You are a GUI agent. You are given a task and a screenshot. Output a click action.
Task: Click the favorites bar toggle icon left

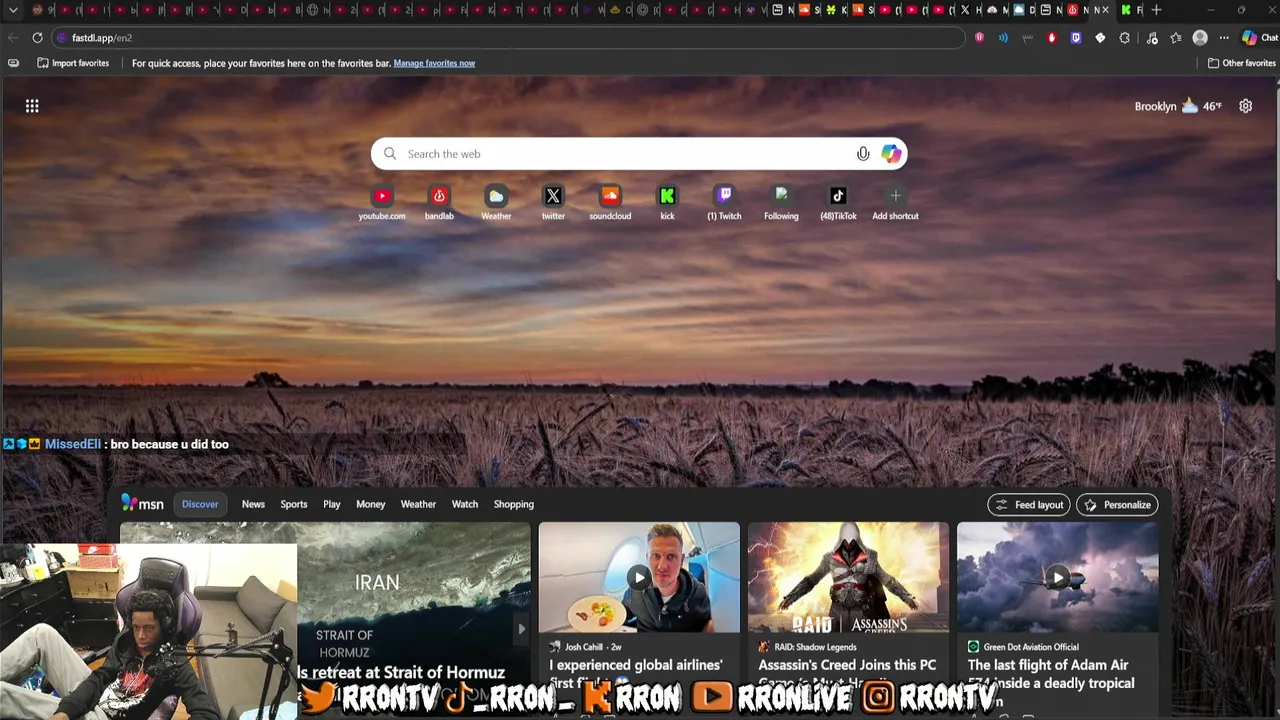(13, 63)
